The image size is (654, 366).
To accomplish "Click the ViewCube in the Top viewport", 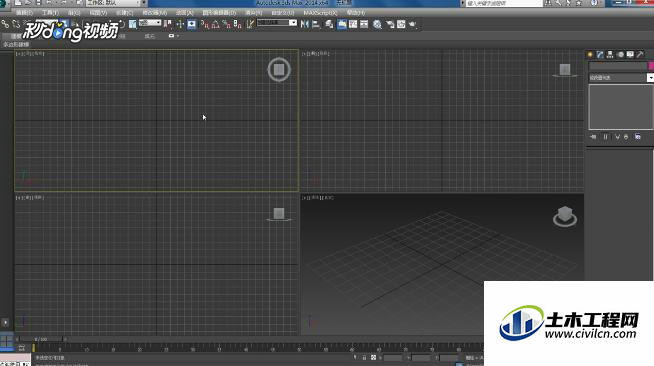I will pyautogui.click(x=279, y=70).
